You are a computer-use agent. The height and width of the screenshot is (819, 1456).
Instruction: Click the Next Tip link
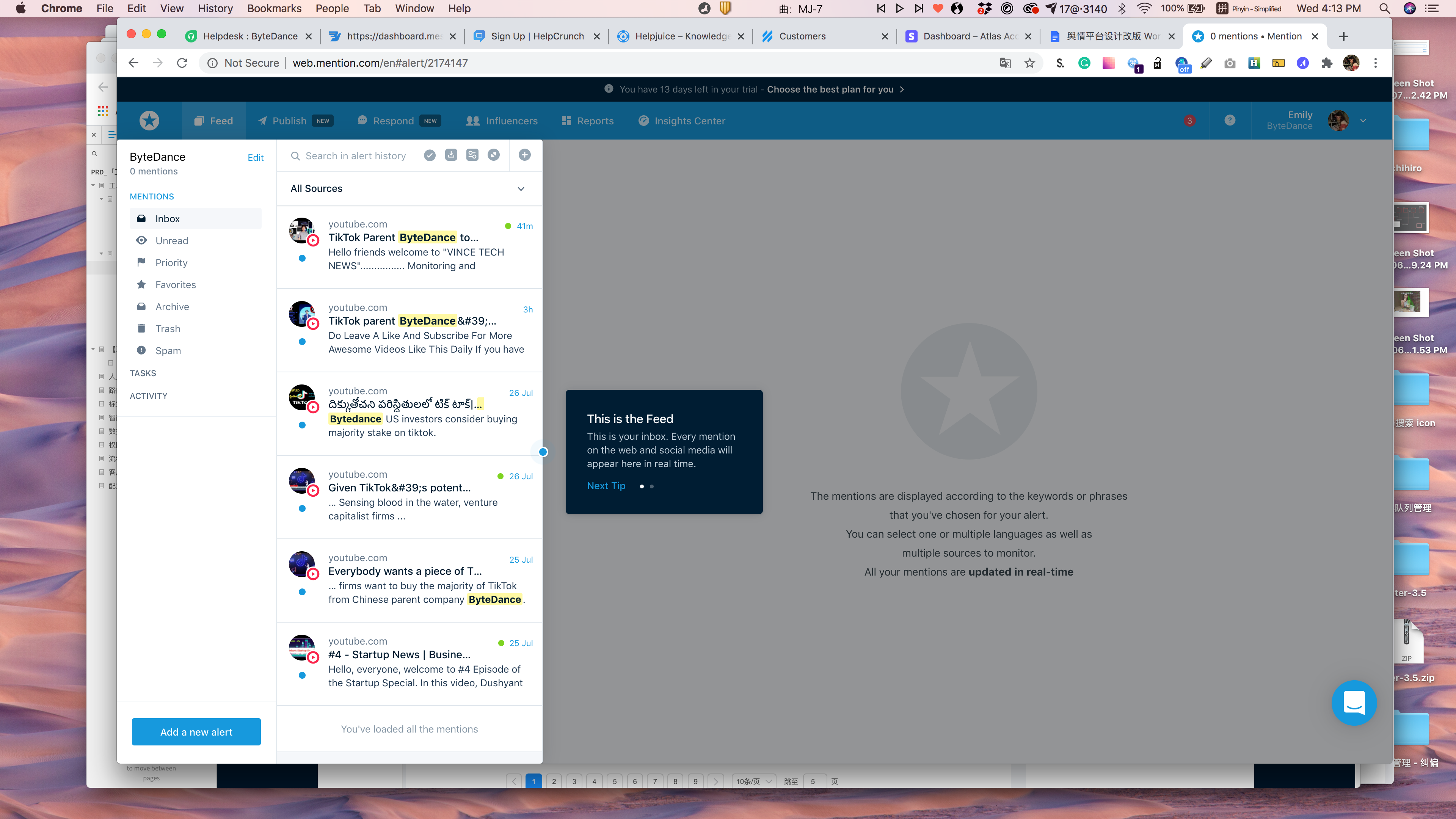[x=606, y=486]
